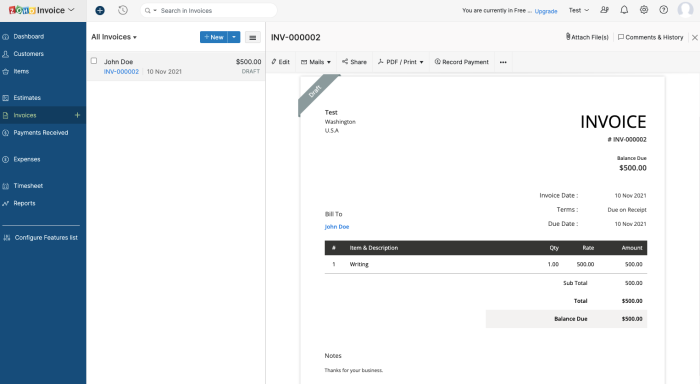The height and width of the screenshot is (384, 700).
Task: Open the John Doe customer link
Action: click(x=337, y=227)
